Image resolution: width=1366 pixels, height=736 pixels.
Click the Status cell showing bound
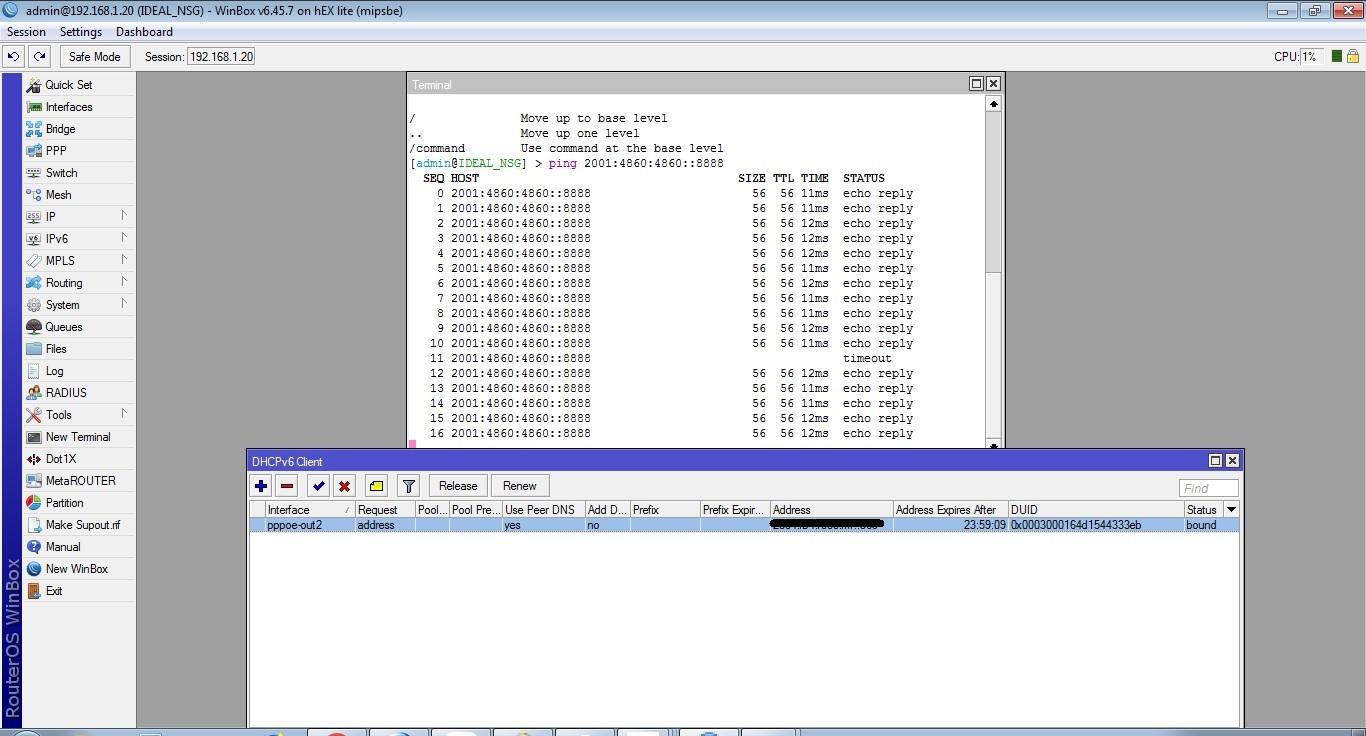click(1201, 525)
